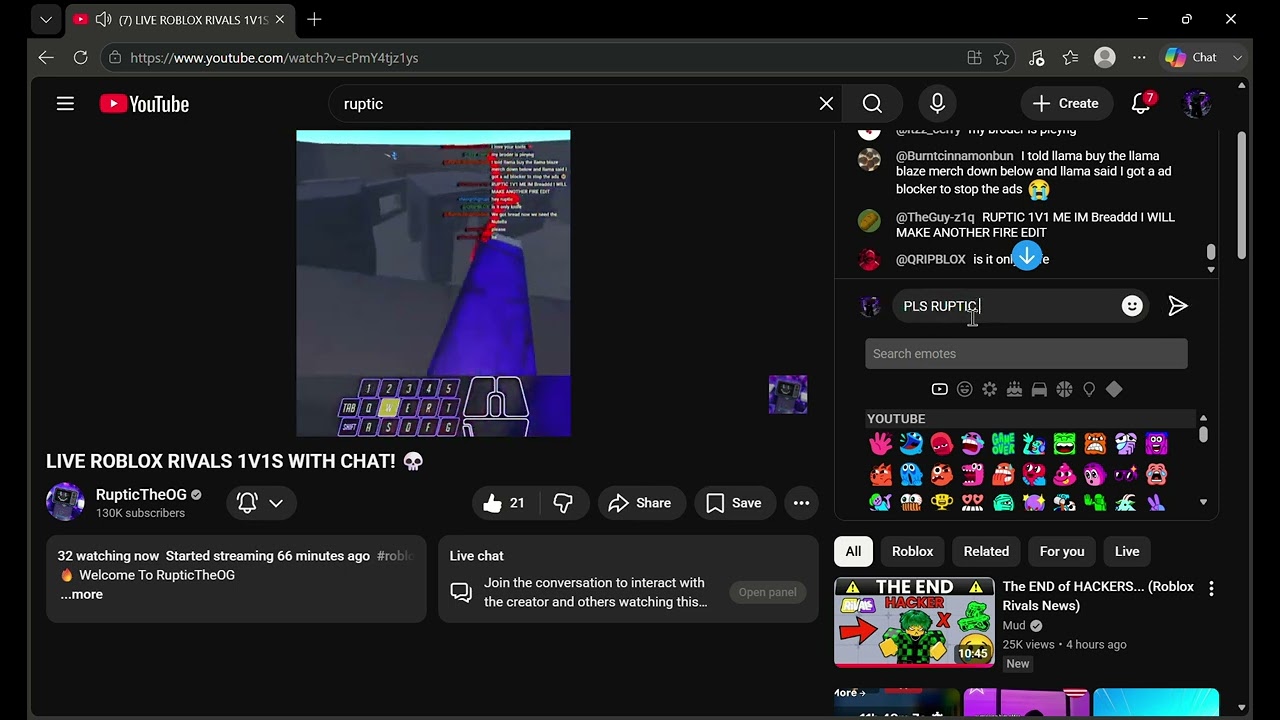Image resolution: width=1280 pixels, height=720 pixels.
Task: Start voice search with the microphone
Action: pyautogui.click(x=937, y=104)
